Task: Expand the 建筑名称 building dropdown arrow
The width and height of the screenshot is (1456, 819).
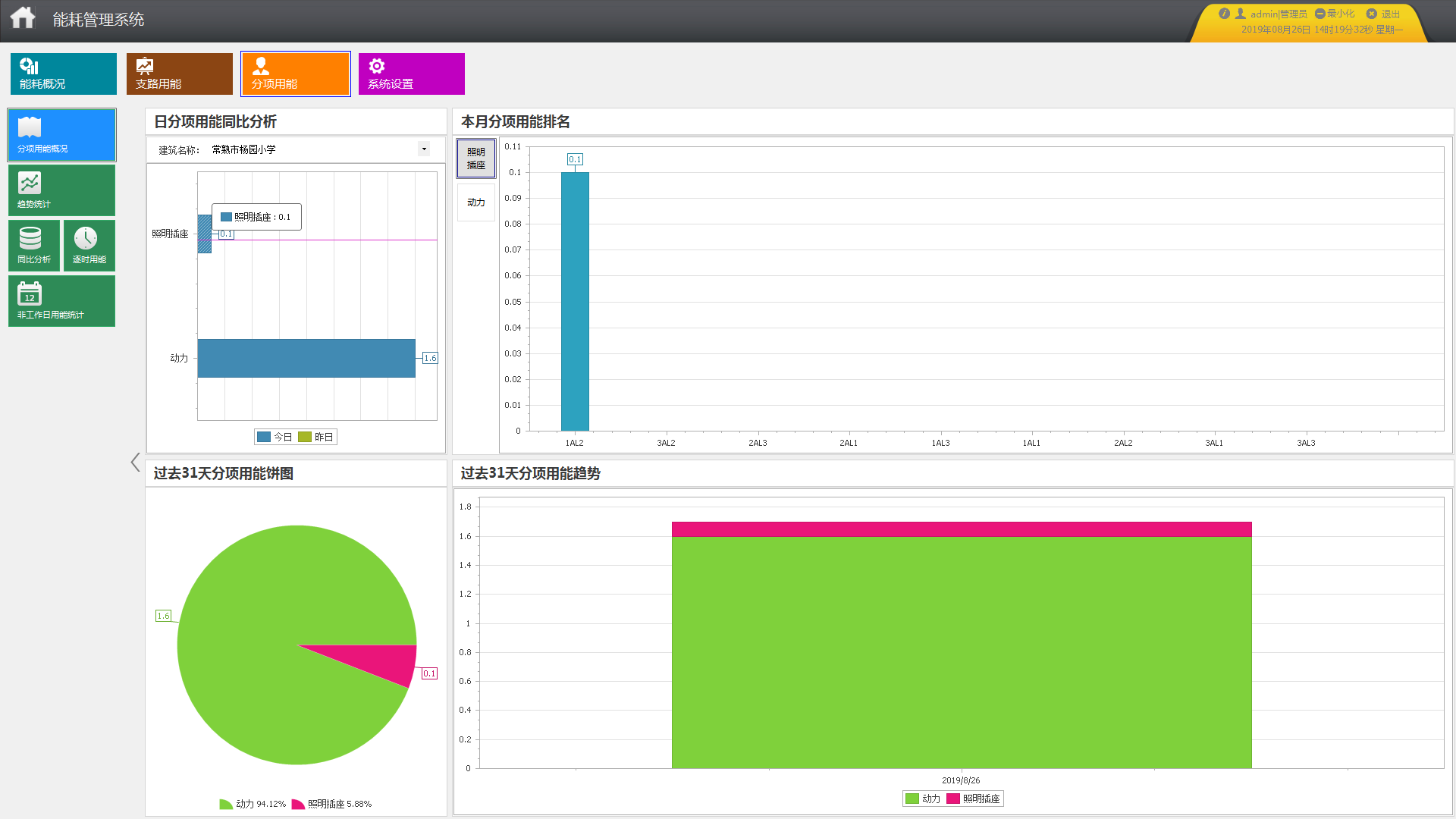Action: click(424, 149)
